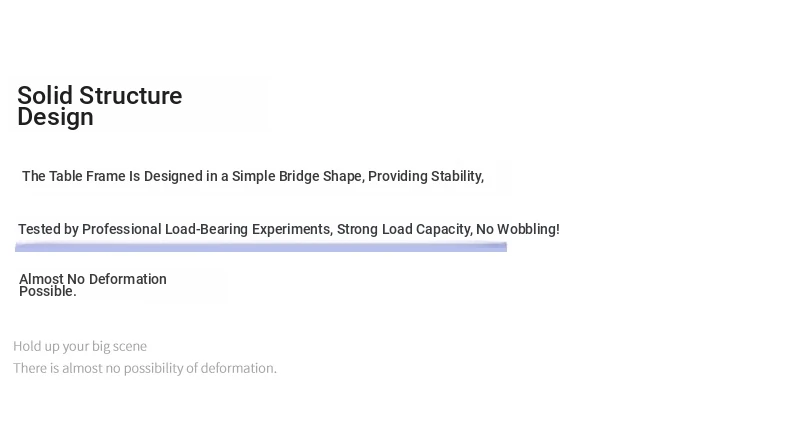Image resolution: width=790 pixels, height=422 pixels.
Task: Click the word "Wobbling!"
Action: pos(528,229)
